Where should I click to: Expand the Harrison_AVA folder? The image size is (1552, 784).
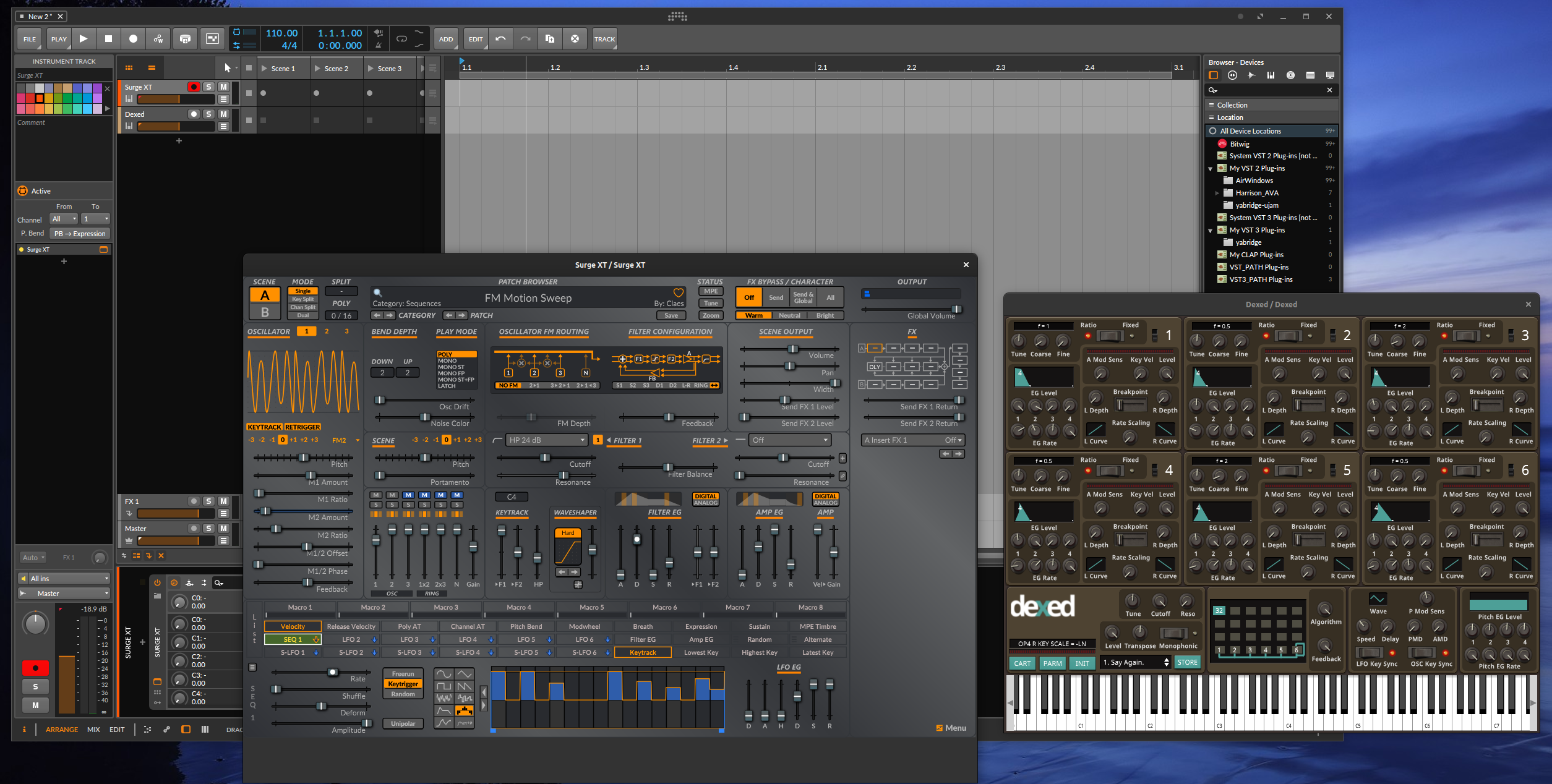[1216, 193]
